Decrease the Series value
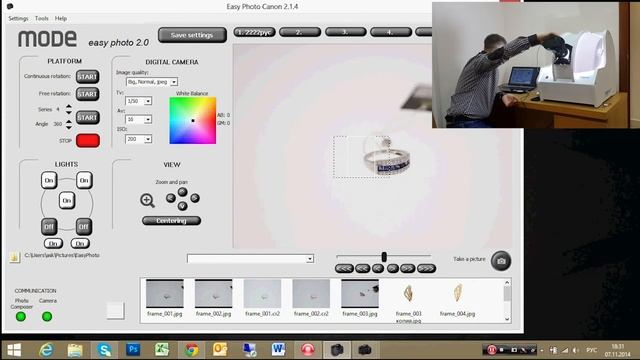Image resolution: width=640 pixels, height=360 pixels. coord(69,112)
